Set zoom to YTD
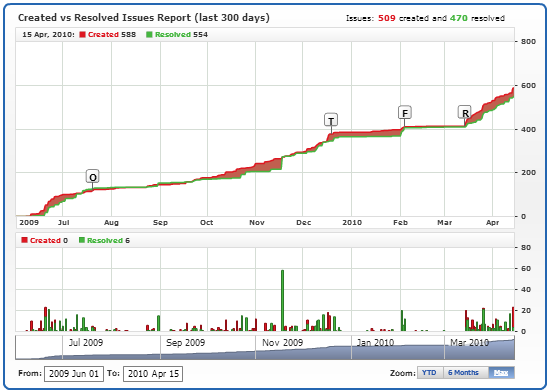The height and width of the screenshot is (392, 550). (429, 373)
